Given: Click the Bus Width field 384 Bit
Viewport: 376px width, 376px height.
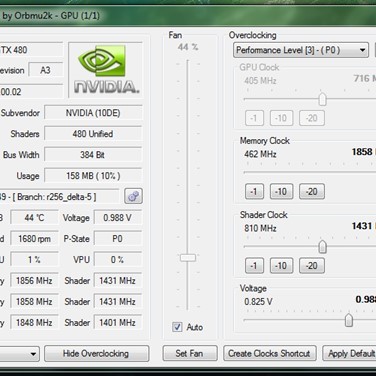Looking at the screenshot, I should pyautogui.click(x=93, y=155).
